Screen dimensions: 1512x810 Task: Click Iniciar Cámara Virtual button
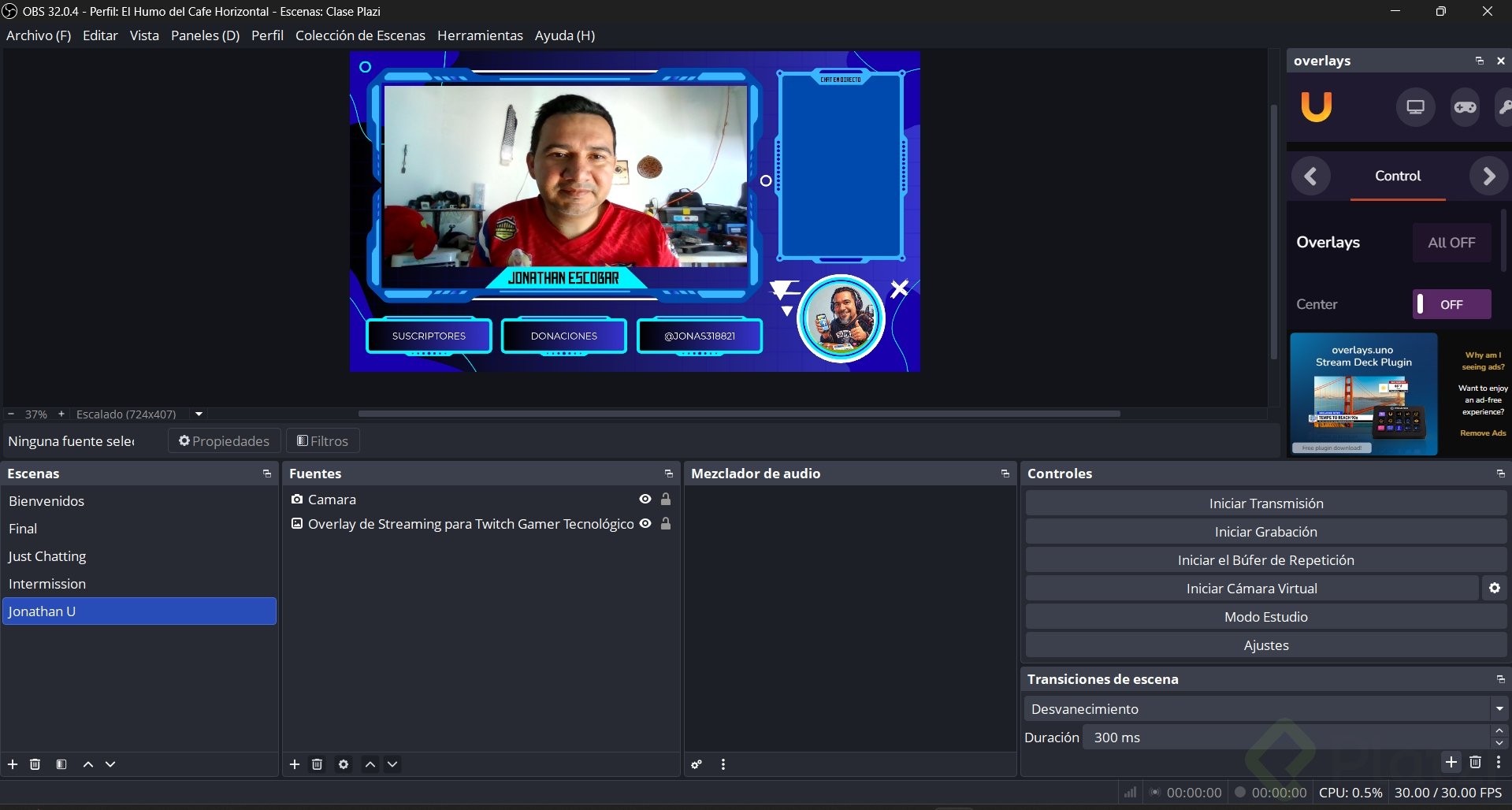point(1252,589)
